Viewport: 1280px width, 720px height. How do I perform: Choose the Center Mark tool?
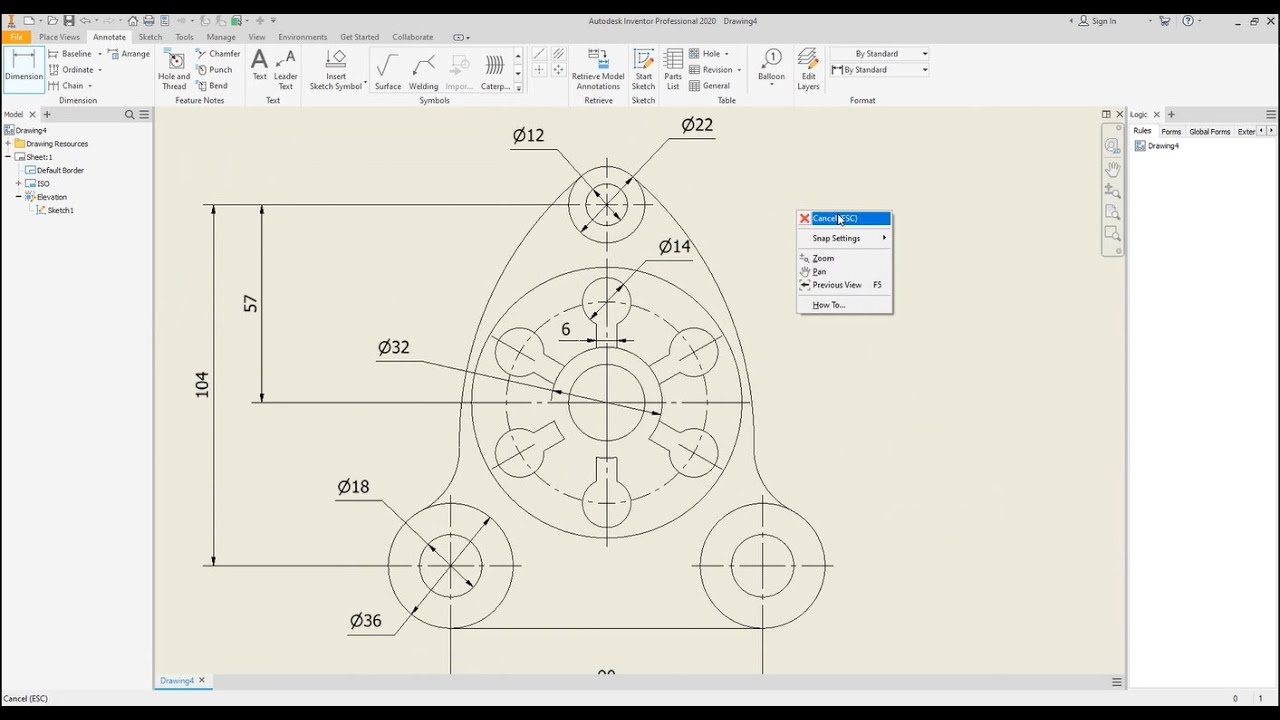539,70
